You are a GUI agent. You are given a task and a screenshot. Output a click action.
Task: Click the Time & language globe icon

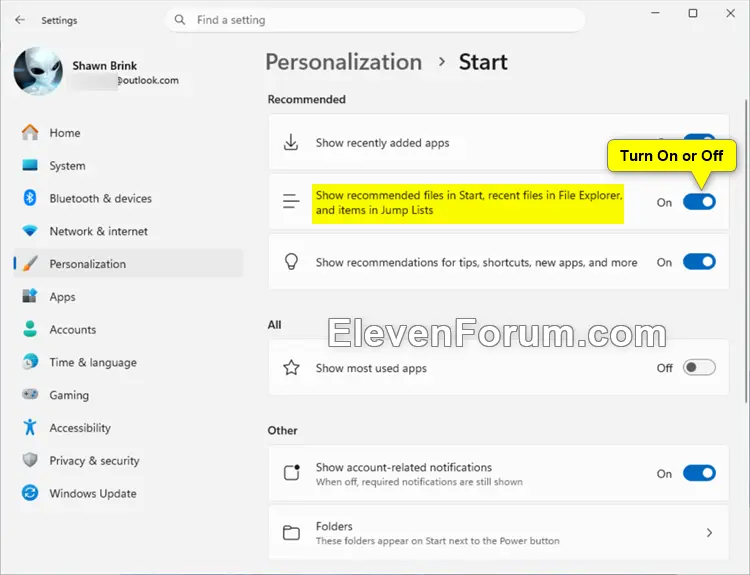30,362
